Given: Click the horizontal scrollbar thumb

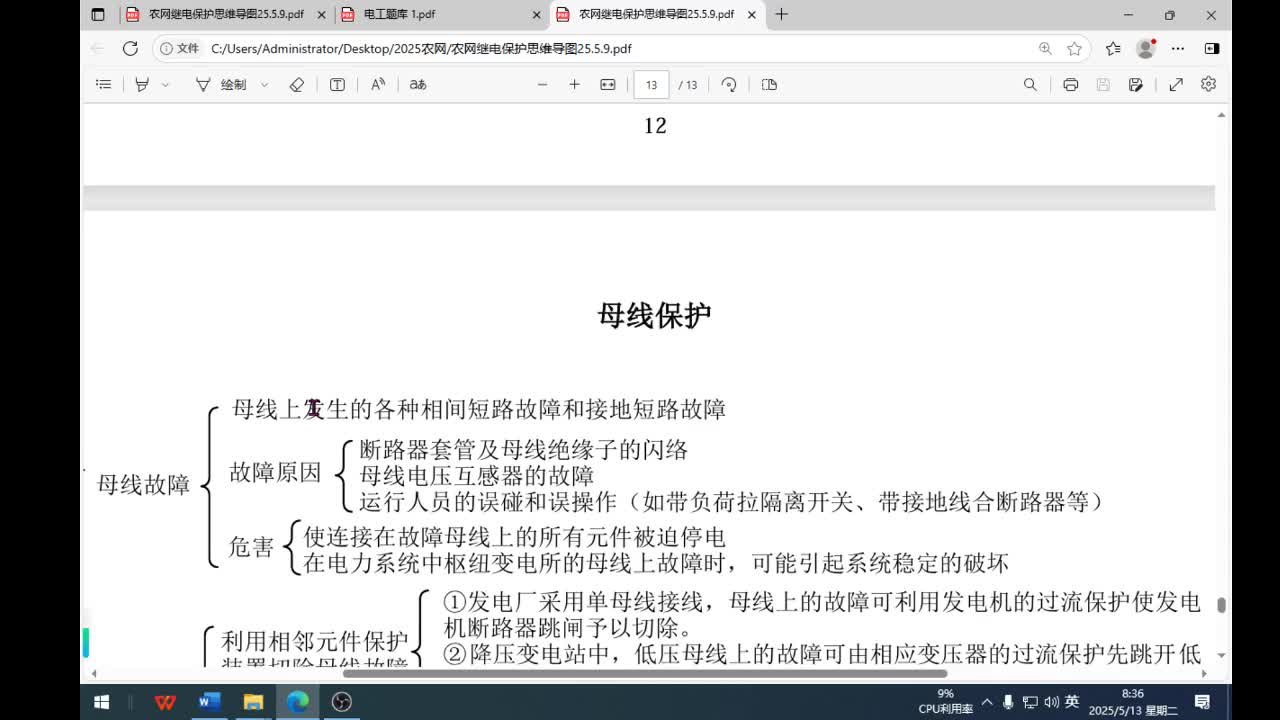Looking at the screenshot, I should point(643,673).
